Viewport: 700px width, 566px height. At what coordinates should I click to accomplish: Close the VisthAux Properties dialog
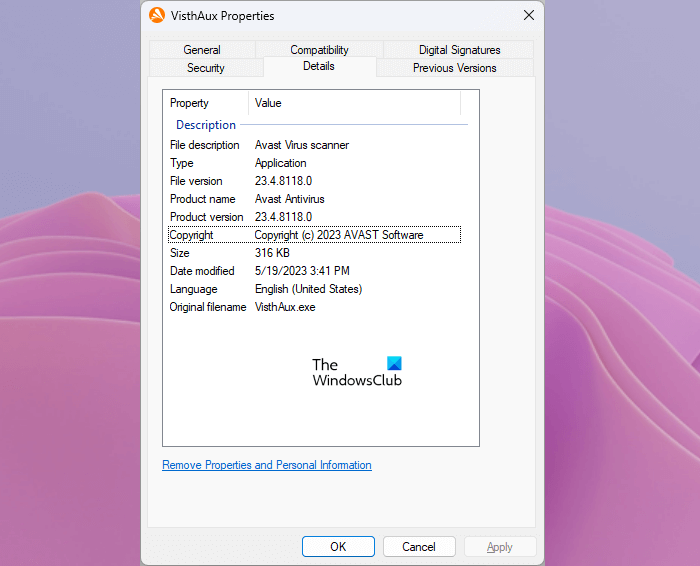coord(529,15)
